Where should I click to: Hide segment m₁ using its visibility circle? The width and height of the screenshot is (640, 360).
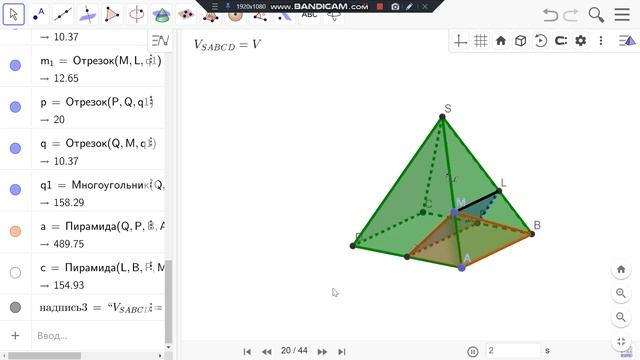16,65
